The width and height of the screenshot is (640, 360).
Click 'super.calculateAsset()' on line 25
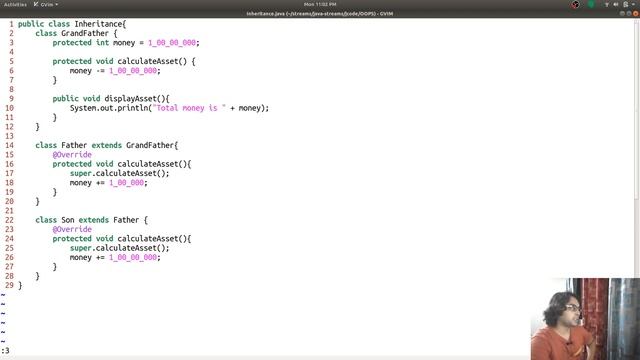tap(118, 248)
